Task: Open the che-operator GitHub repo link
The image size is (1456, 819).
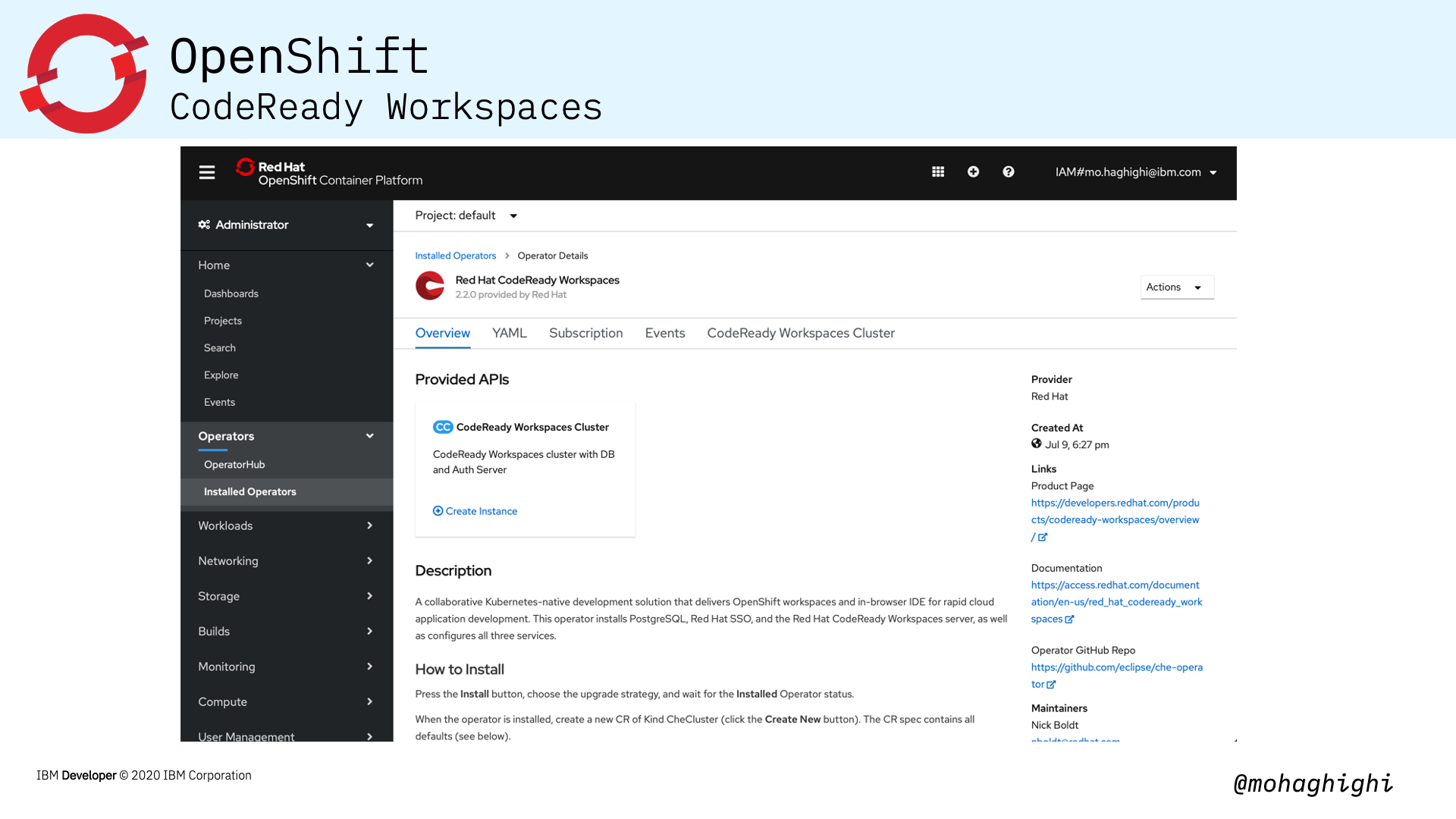Action: [1116, 676]
